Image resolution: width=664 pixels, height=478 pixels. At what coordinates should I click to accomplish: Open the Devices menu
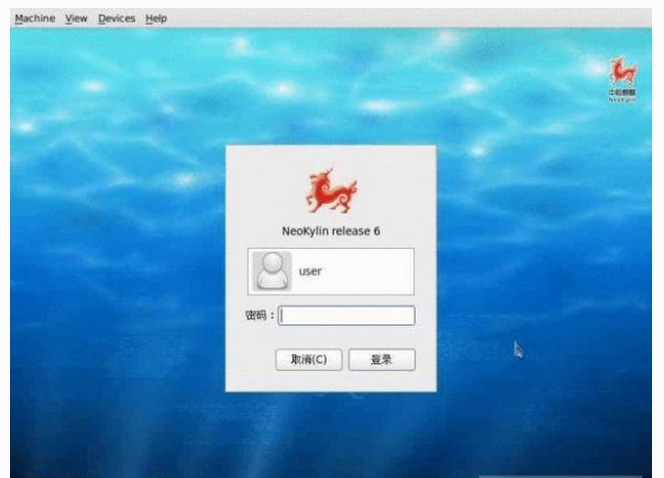pyautogui.click(x=116, y=19)
